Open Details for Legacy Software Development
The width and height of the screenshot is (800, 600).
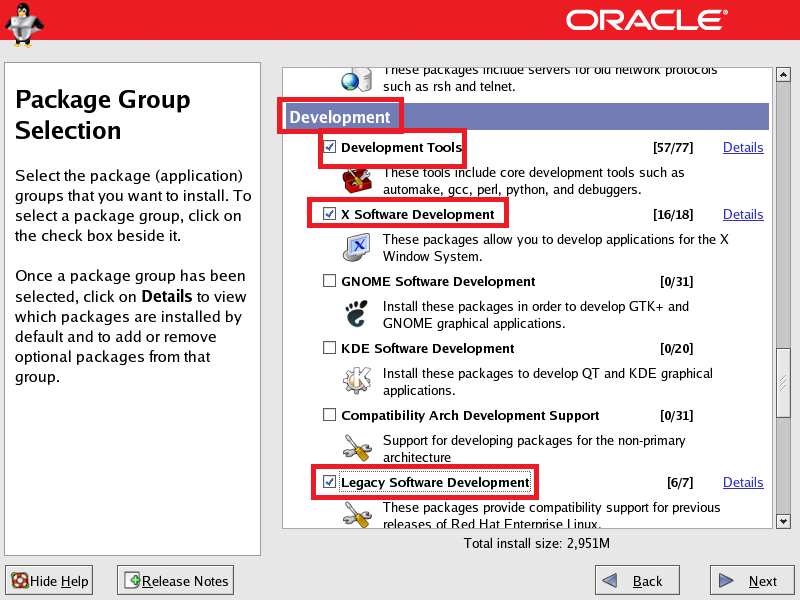pos(743,482)
